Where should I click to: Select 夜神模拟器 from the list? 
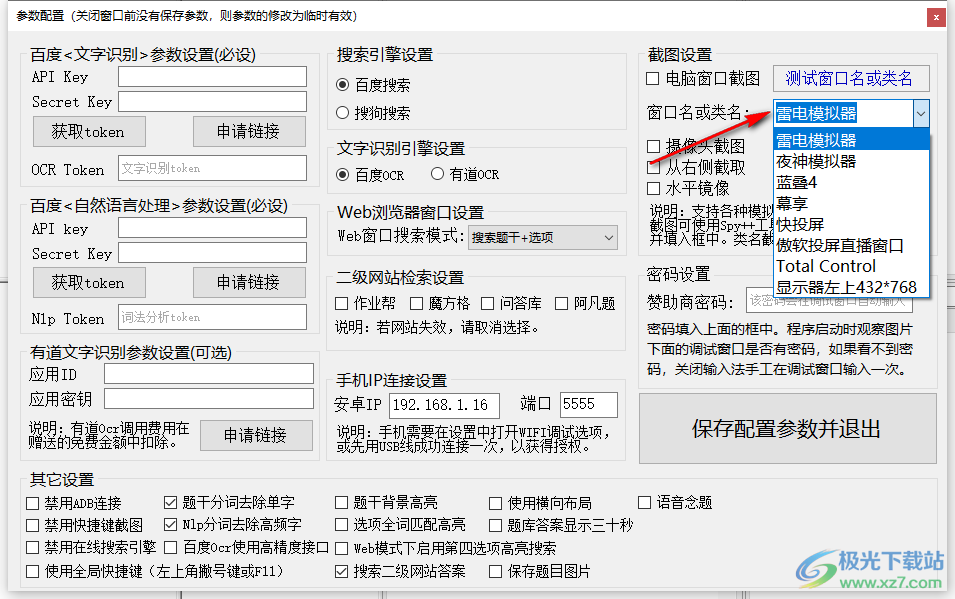(851, 161)
